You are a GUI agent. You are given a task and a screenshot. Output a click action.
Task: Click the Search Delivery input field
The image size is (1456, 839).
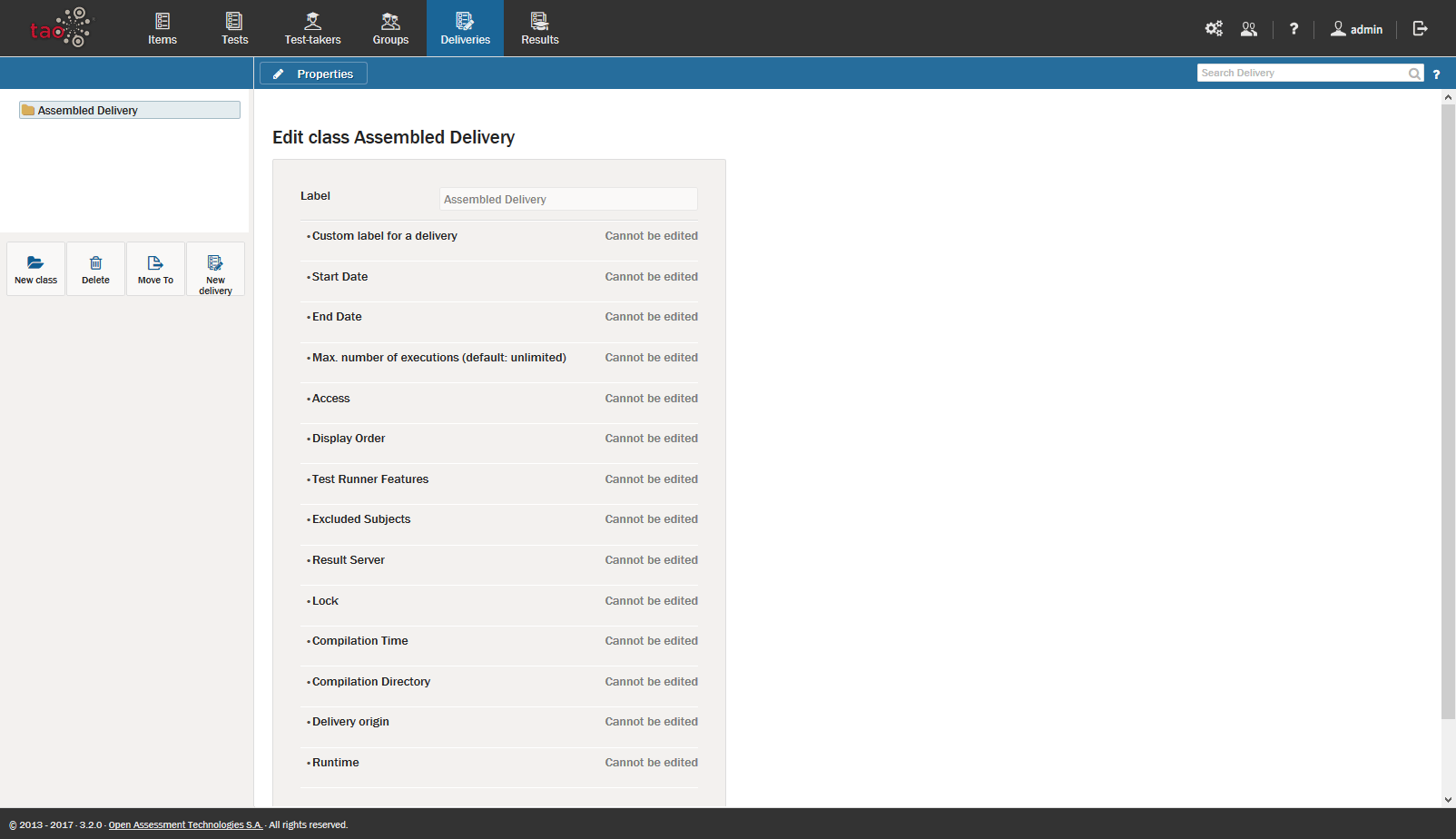(x=1301, y=74)
